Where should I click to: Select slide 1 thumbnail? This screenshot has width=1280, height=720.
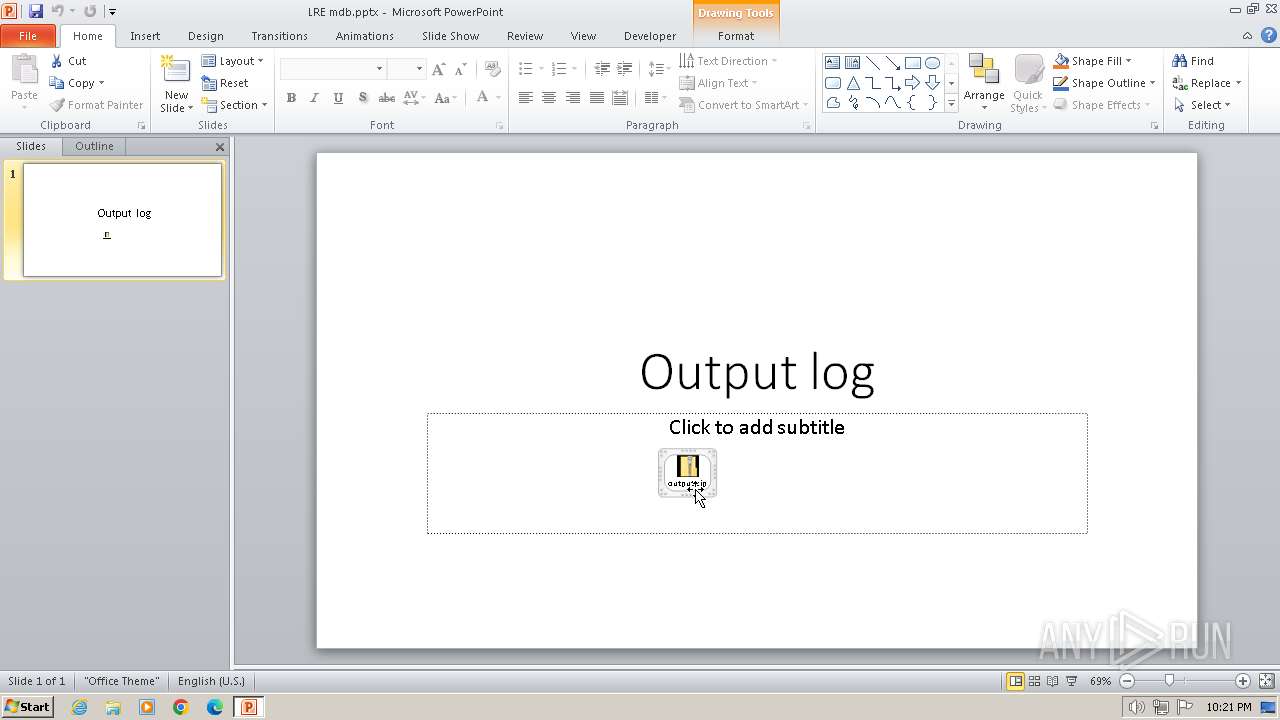point(122,220)
